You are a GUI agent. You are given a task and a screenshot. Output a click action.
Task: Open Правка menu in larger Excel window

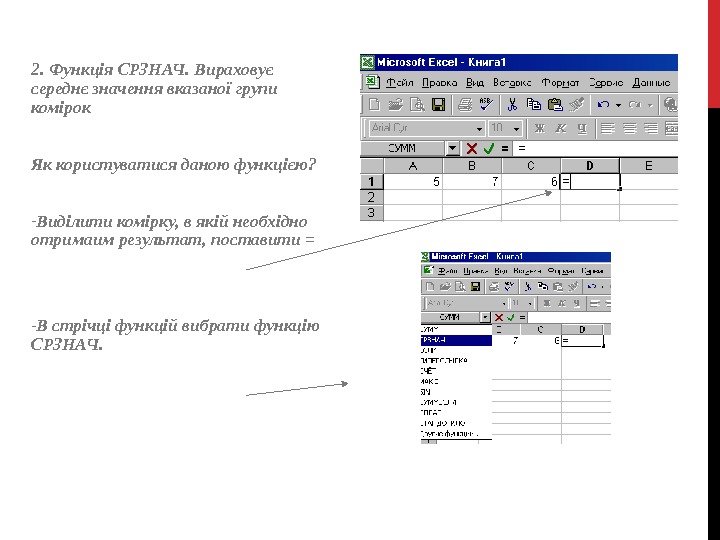pyautogui.click(x=439, y=83)
